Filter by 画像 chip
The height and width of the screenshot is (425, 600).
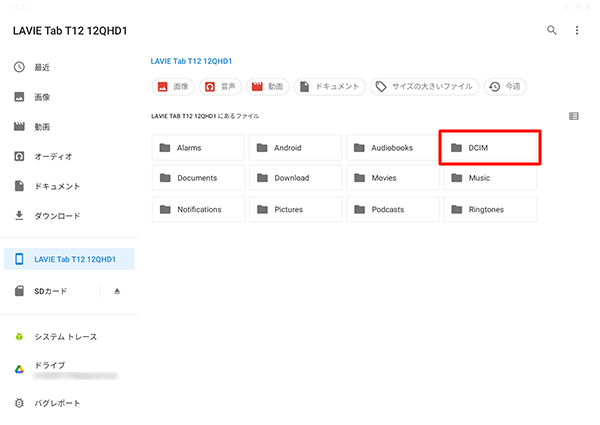click(x=173, y=86)
